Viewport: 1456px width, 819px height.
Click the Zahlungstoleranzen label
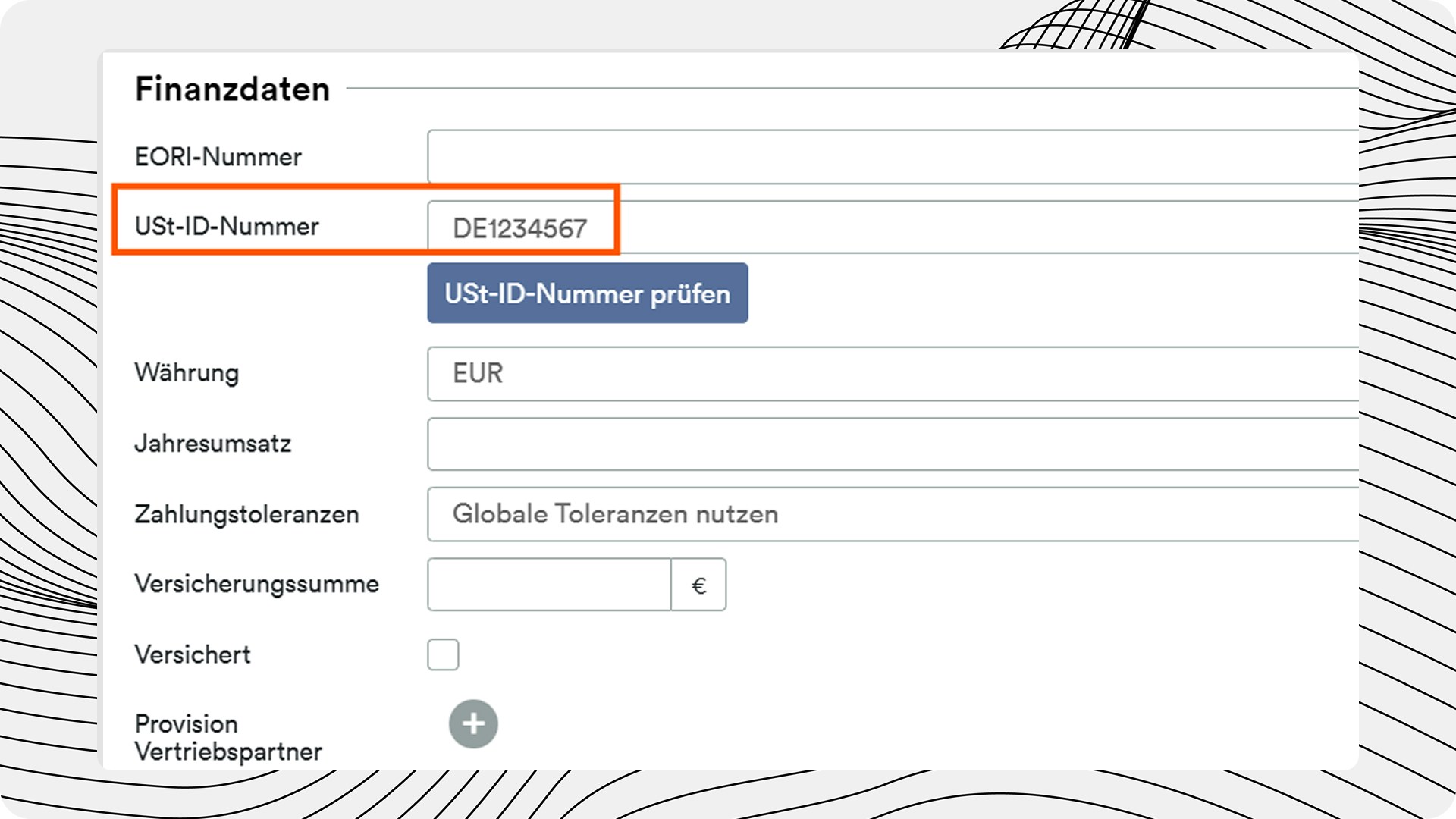(246, 514)
